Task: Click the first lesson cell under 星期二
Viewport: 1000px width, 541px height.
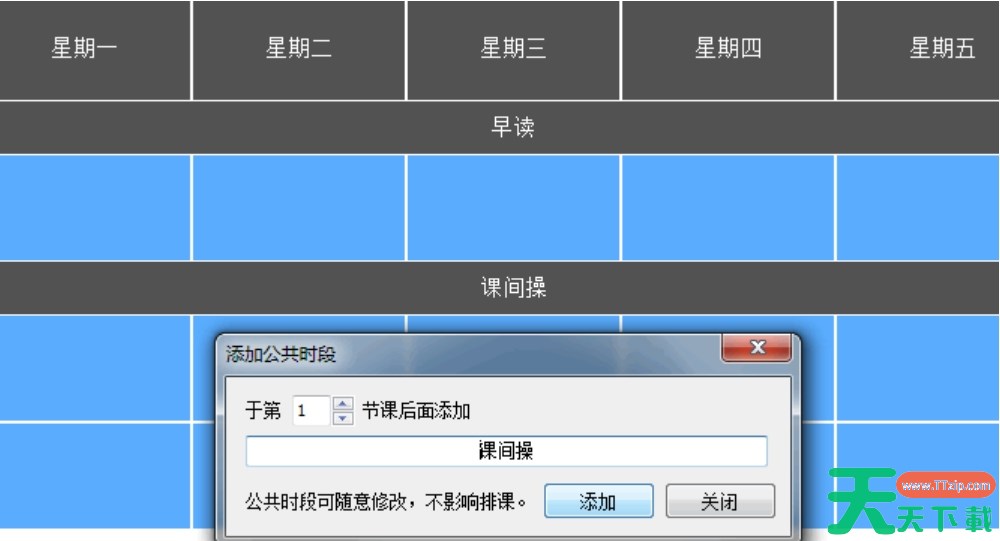Action: tap(298, 208)
